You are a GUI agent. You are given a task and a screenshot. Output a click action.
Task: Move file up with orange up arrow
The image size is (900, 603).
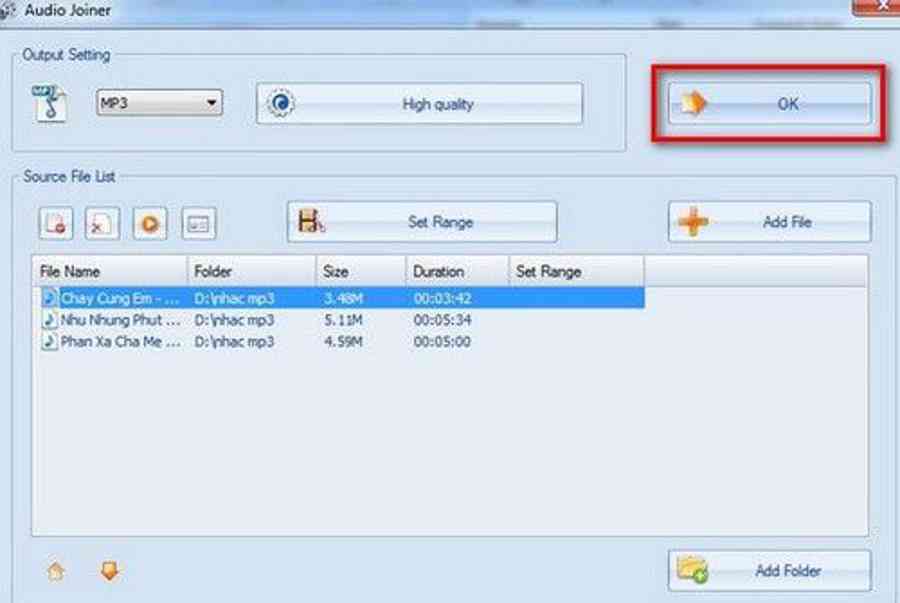[57, 571]
